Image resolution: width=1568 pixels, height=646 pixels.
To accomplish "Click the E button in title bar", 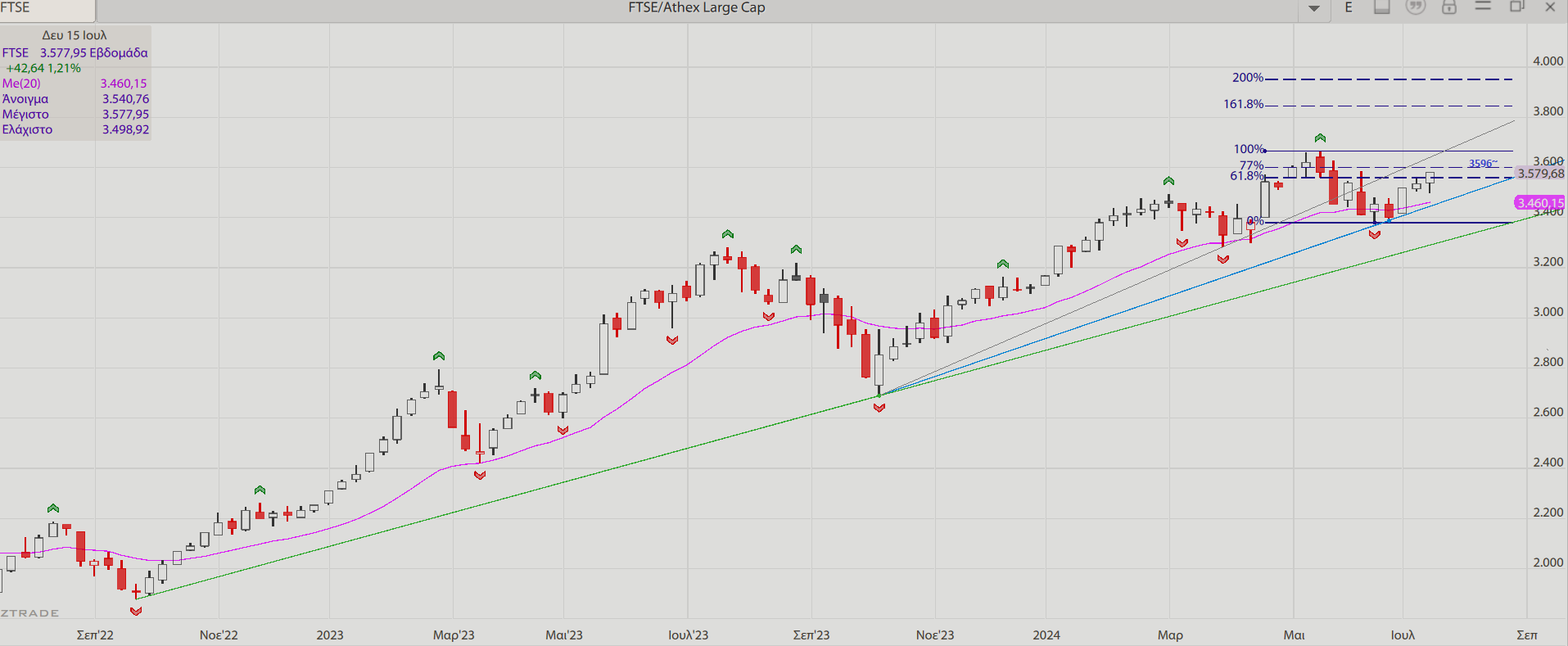I will (x=1349, y=7).
